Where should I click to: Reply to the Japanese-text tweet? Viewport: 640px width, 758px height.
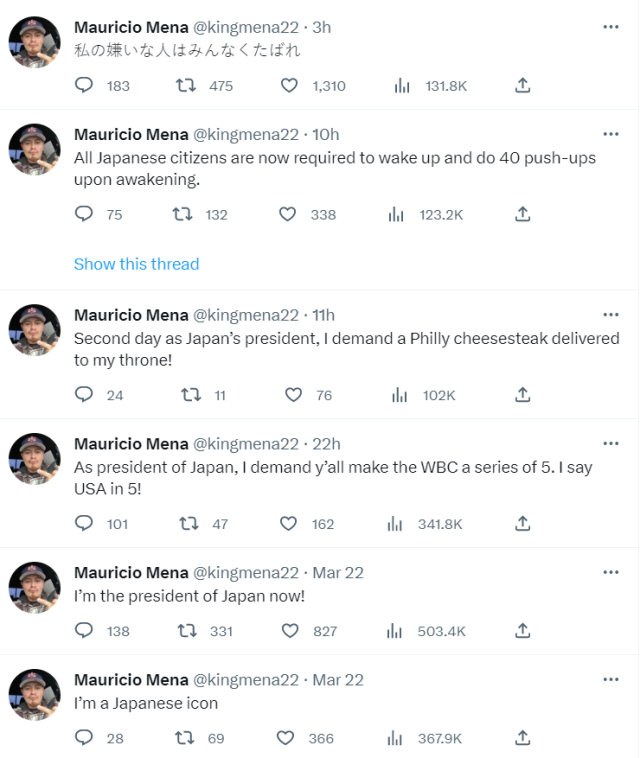85,86
